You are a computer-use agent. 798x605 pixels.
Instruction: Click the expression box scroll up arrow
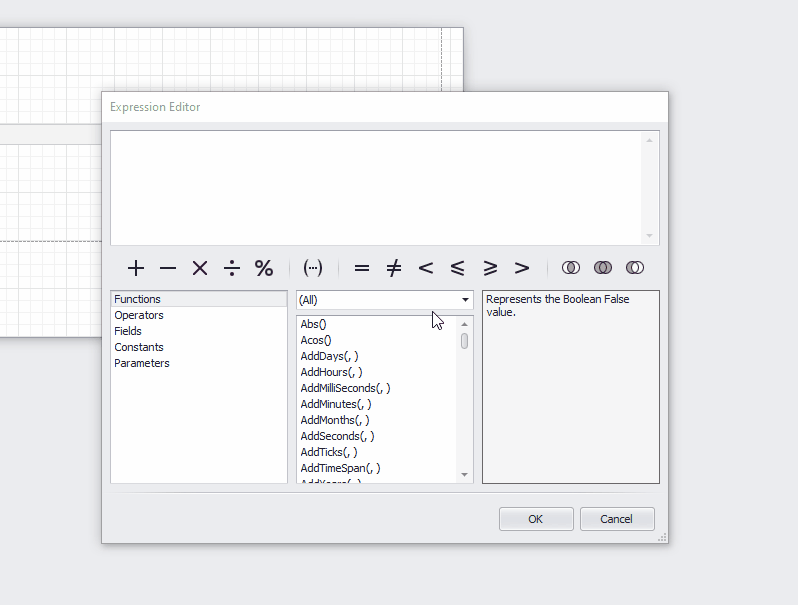coord(649,140)
